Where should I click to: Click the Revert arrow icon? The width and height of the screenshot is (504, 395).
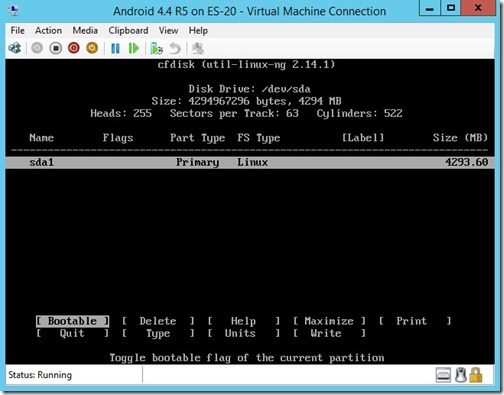click(x=175, y=49)
